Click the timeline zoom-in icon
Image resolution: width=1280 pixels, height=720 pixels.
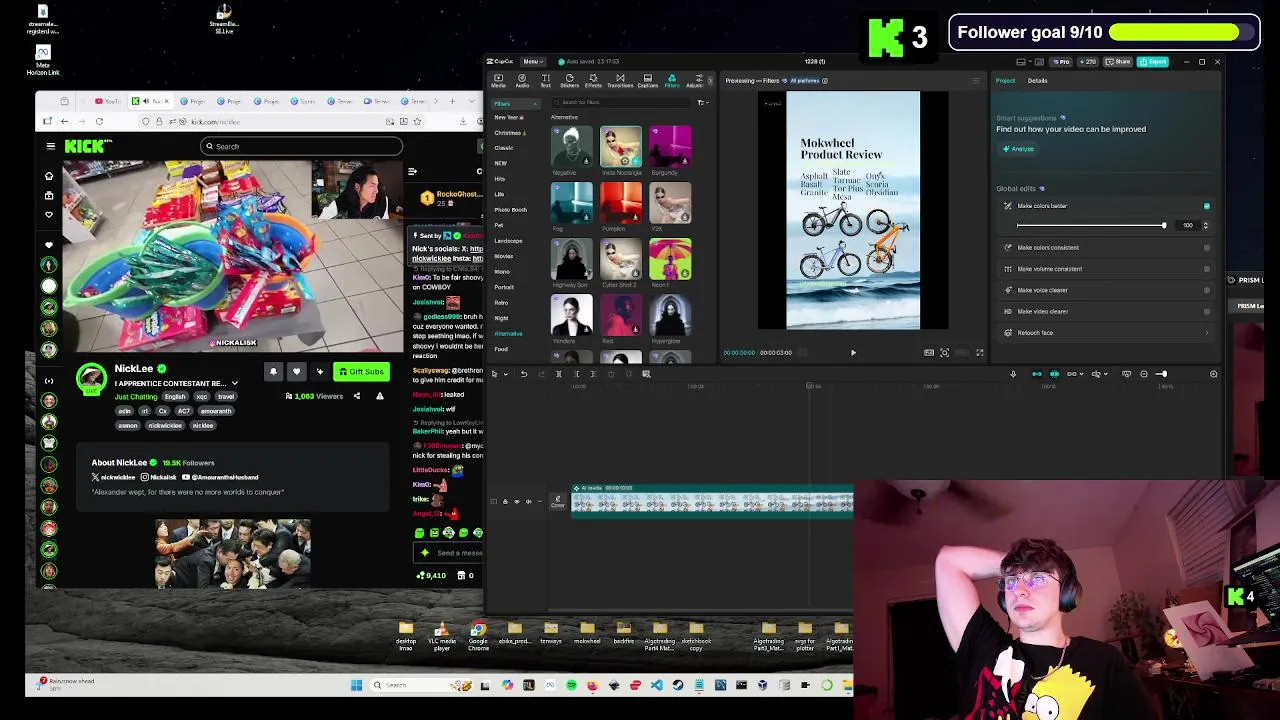tap(1213, 374)
